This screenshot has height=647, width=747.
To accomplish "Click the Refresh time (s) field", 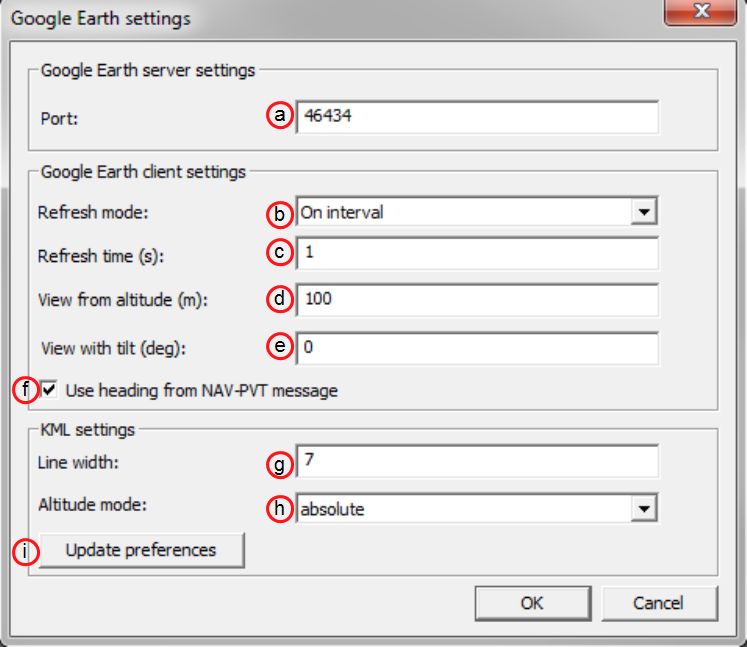I will (x=477, y=253).
